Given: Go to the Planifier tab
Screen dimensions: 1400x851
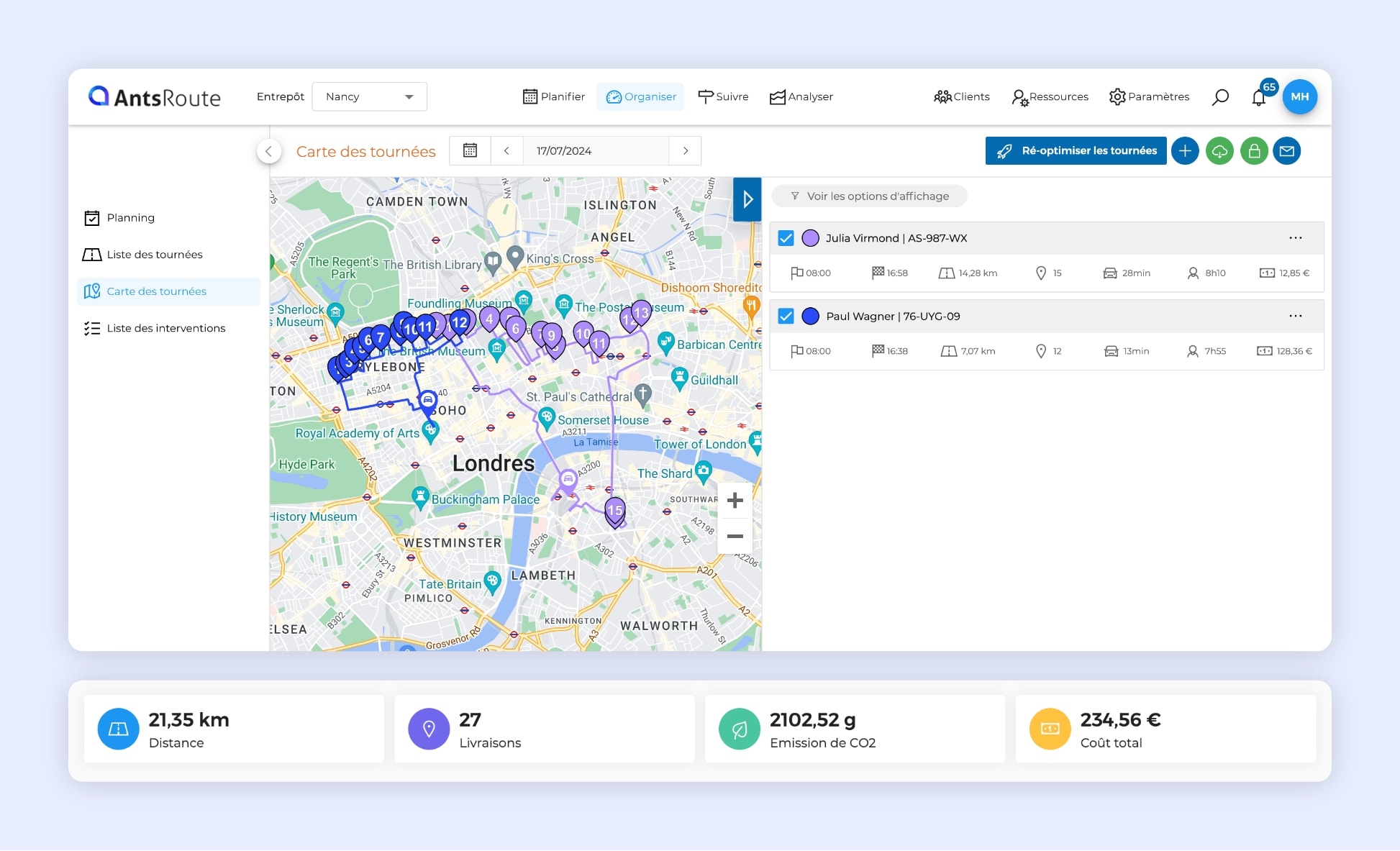Looking at the screenshot, I should coord(553,96).
